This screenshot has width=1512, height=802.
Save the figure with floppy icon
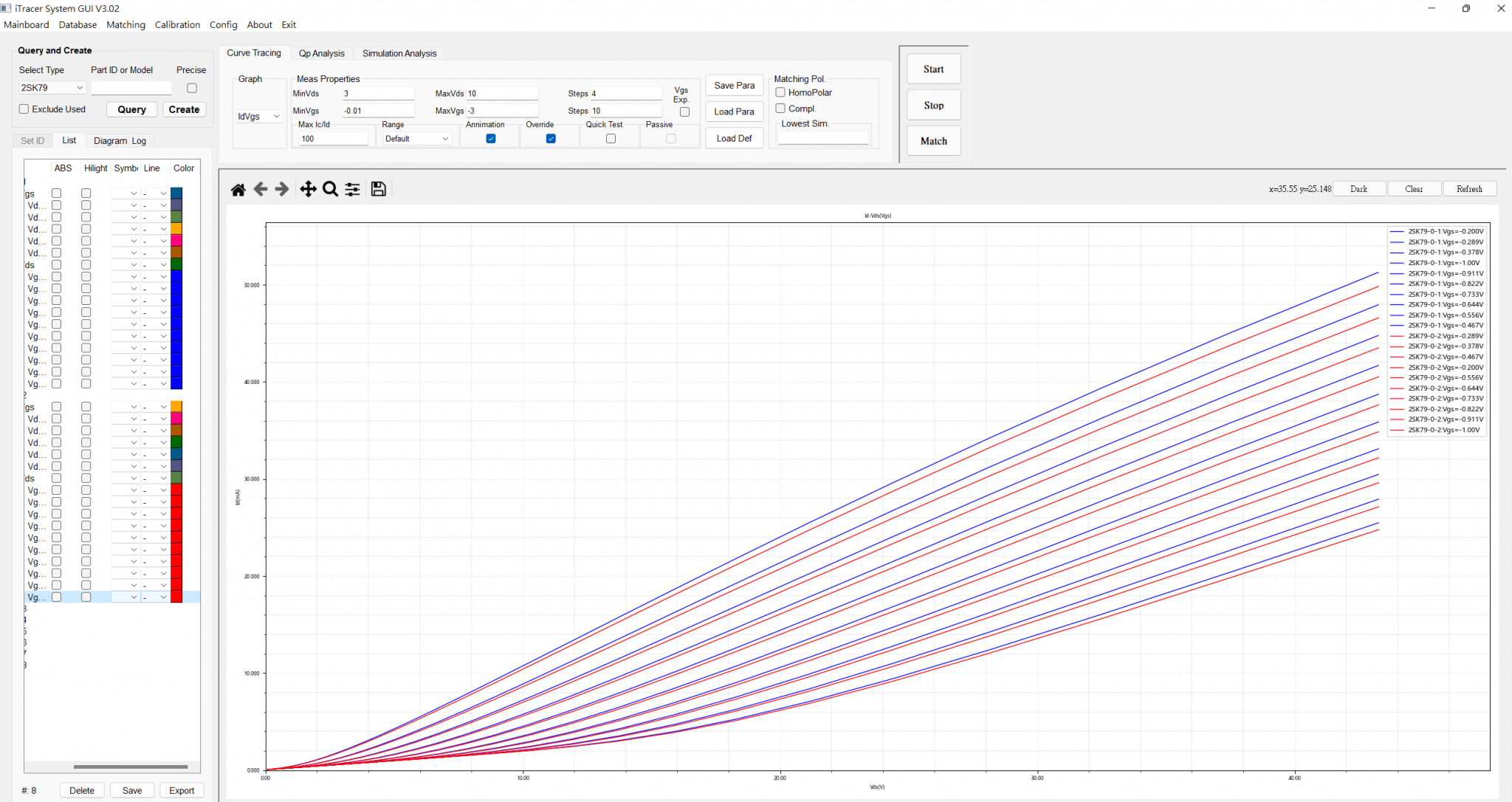[x=379, y=189]
